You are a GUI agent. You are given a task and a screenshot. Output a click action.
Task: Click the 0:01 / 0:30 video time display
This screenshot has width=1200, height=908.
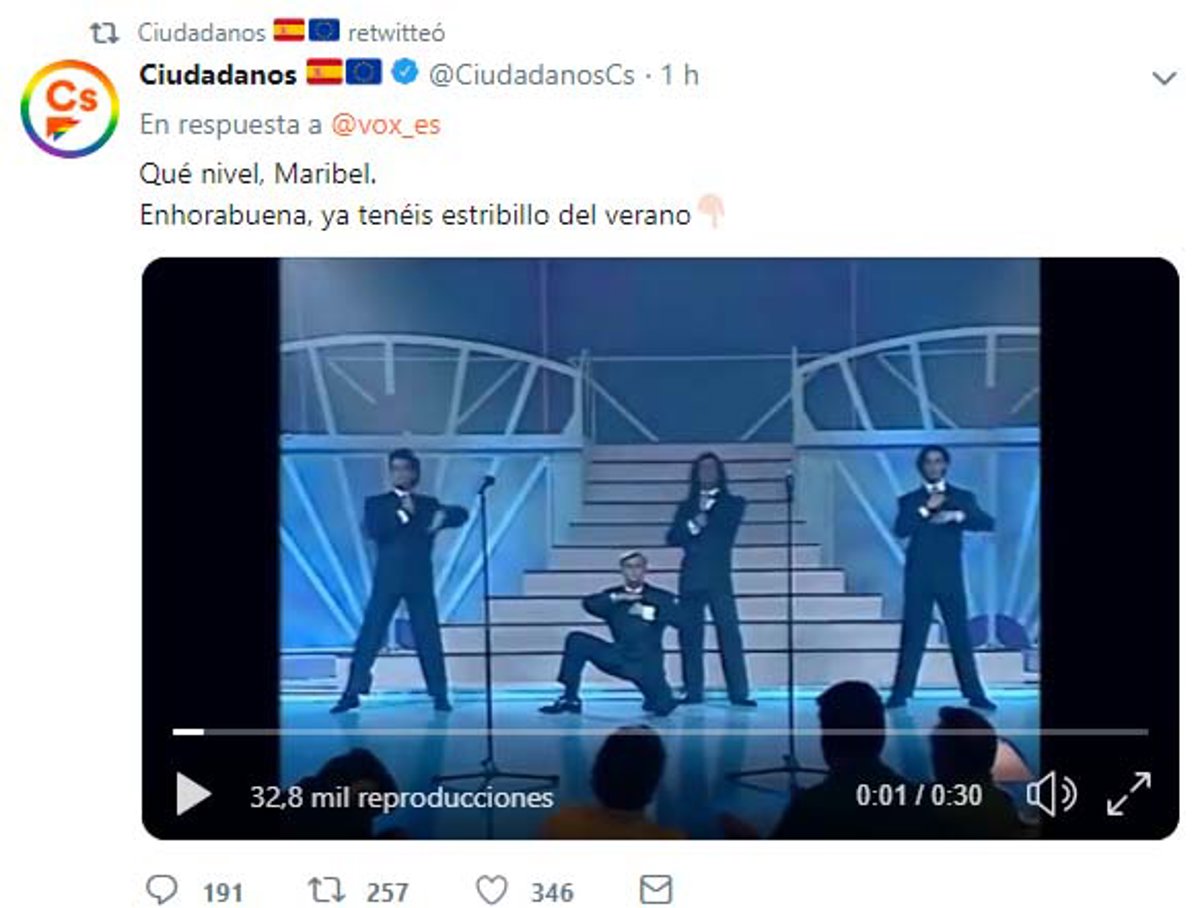pyautogui.click(x=918, y=795)
